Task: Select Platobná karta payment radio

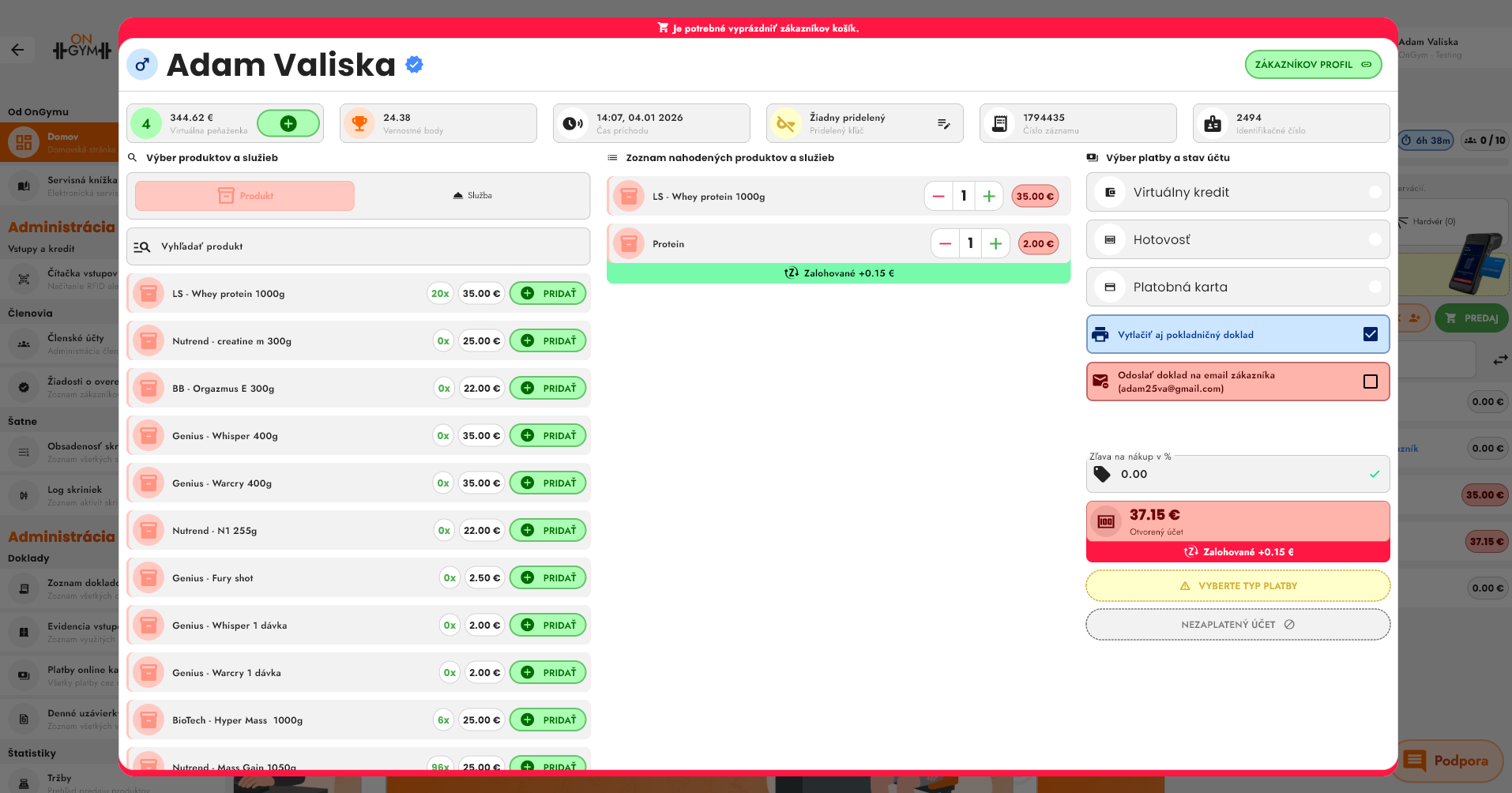Action: 1375,287
